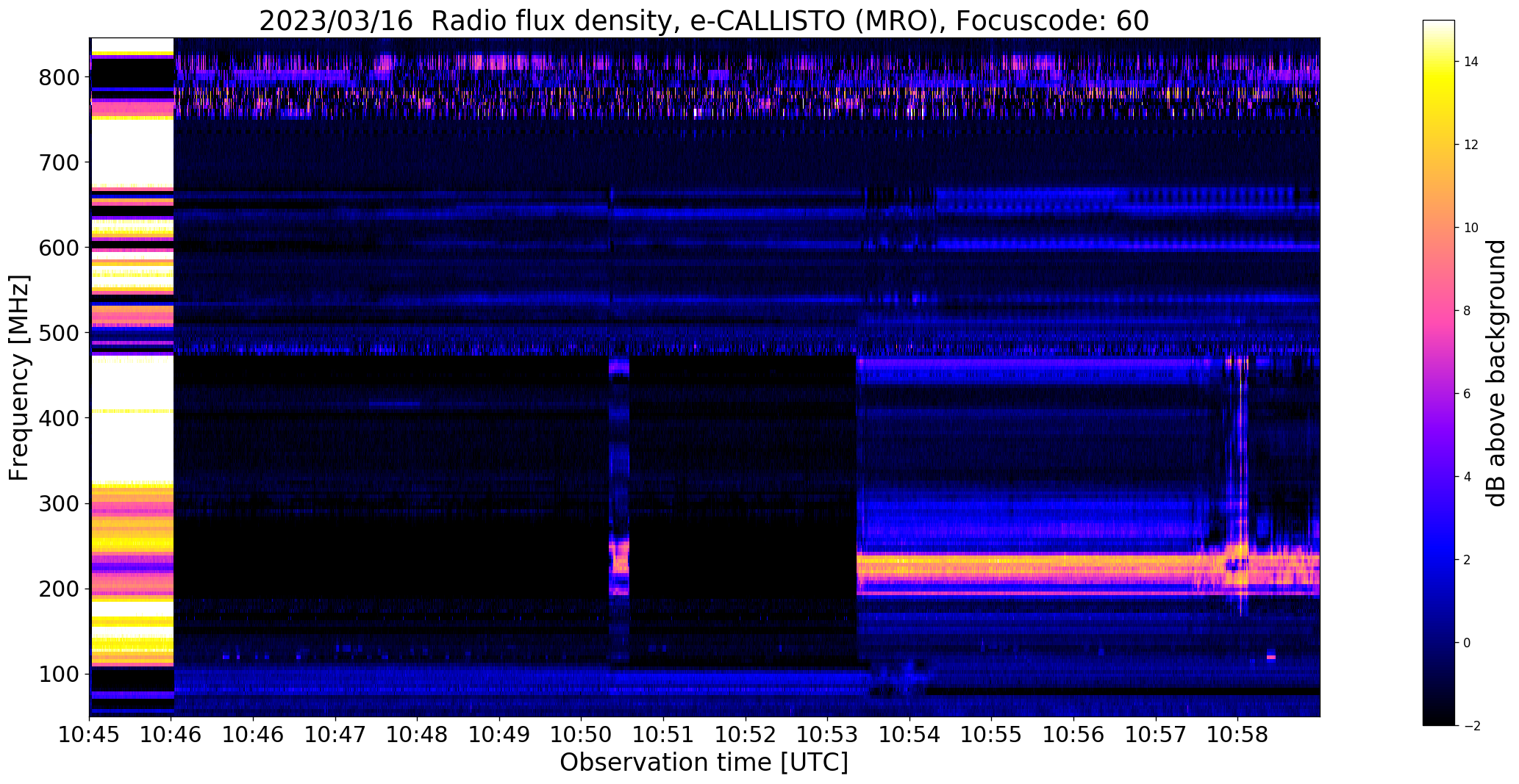Viewport: 1519px width, 784px height.
Task: Click the 'Observation time [UTC]' axis label
Action: [x=704, y=763]
